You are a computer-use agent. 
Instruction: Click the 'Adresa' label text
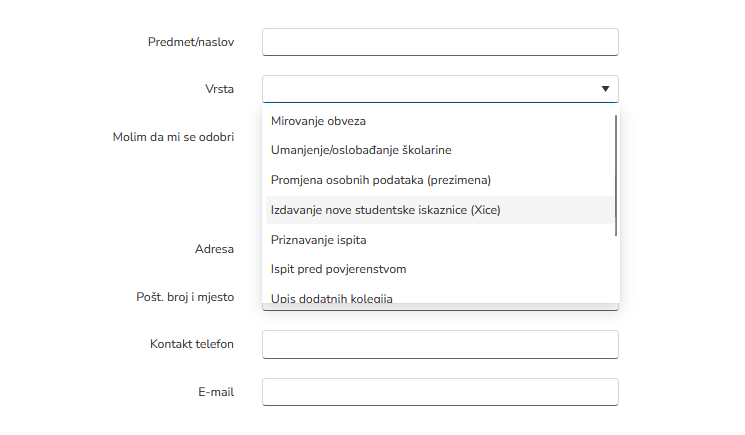(x=214, y=248)
